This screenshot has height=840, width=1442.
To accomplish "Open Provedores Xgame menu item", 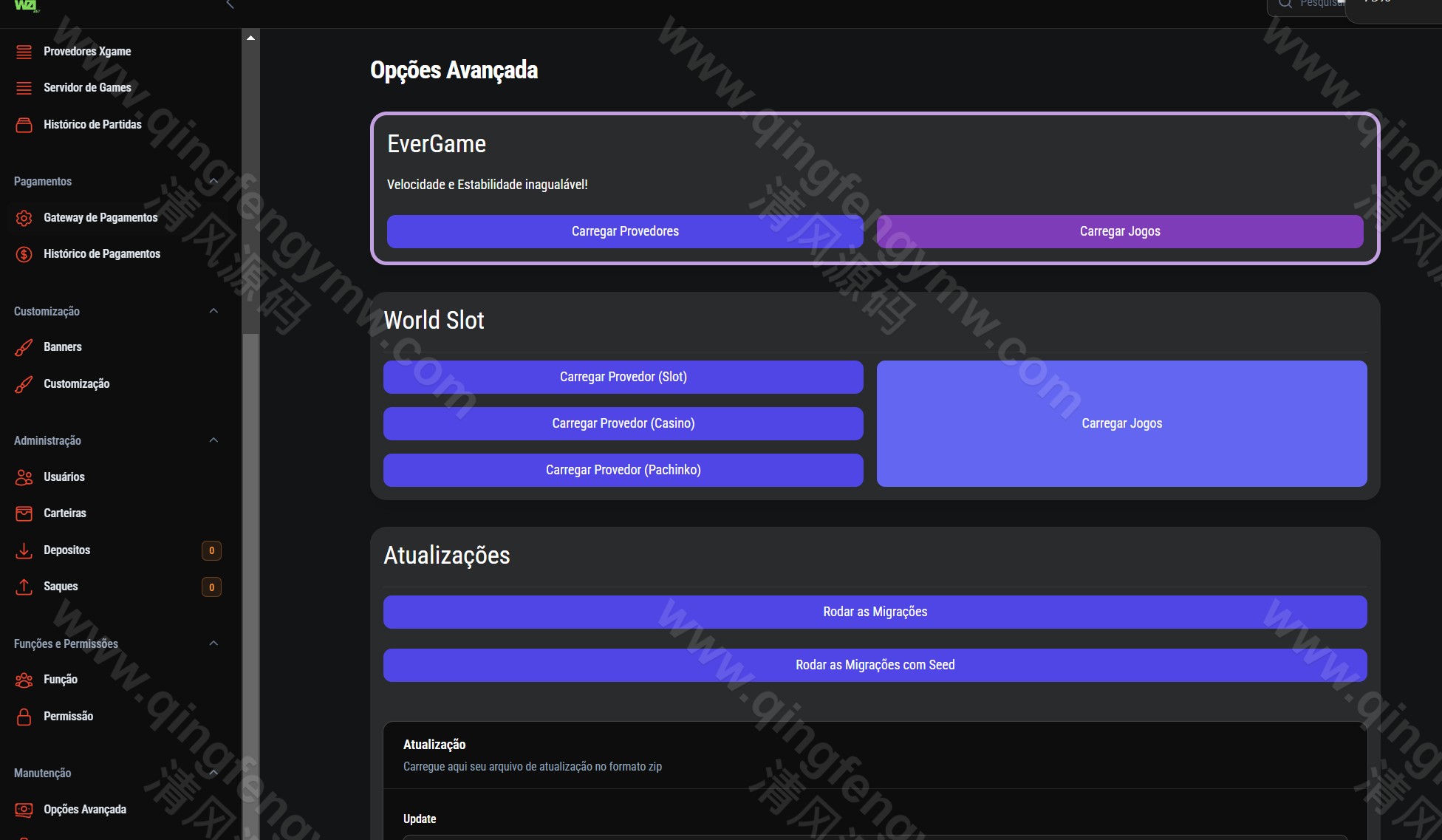I will click(87, 52).
